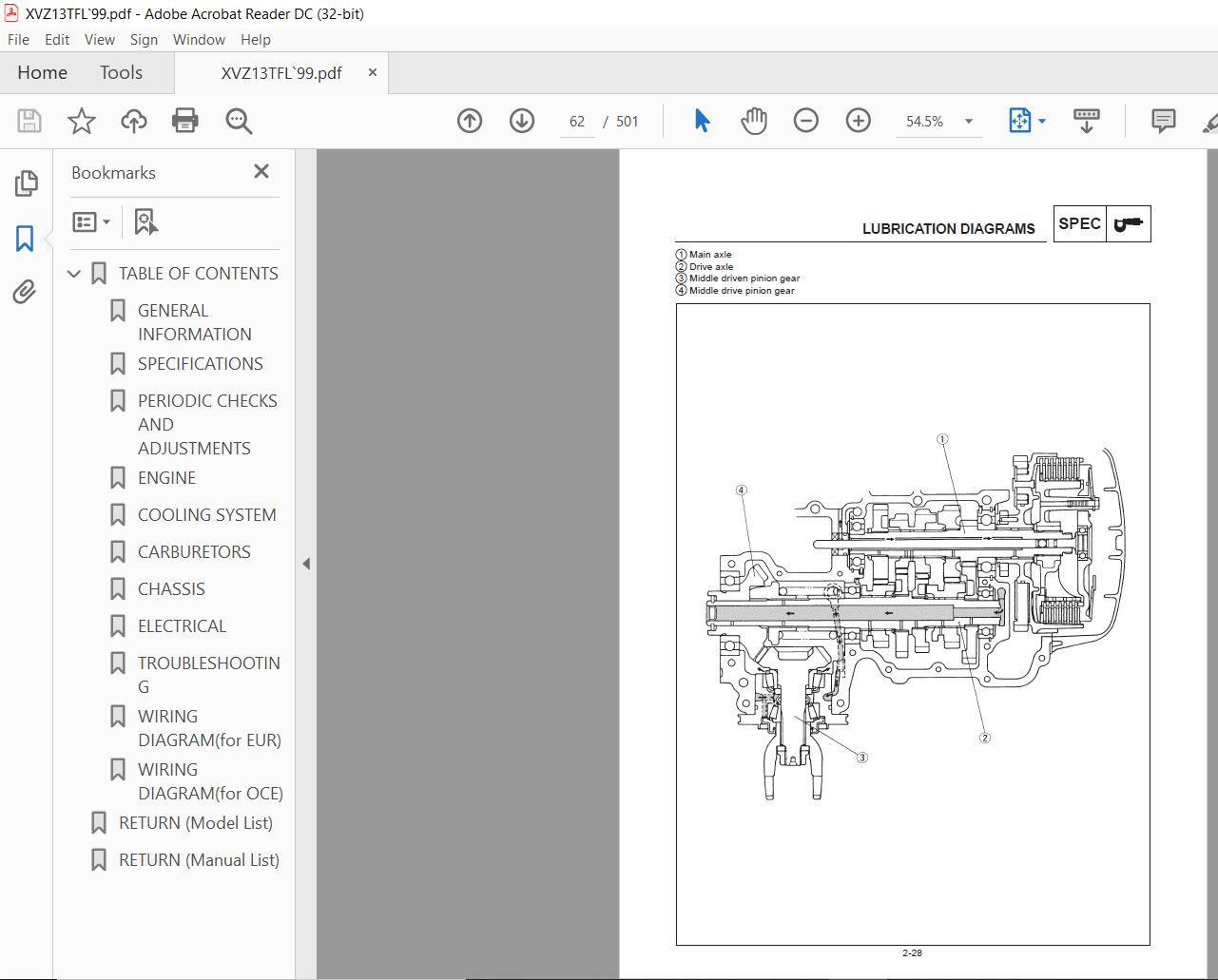The width and height of the screenshot is (1218, 980).
Task: Toggle the Bookmarks panel icon
Action: [x=26, y=238]
